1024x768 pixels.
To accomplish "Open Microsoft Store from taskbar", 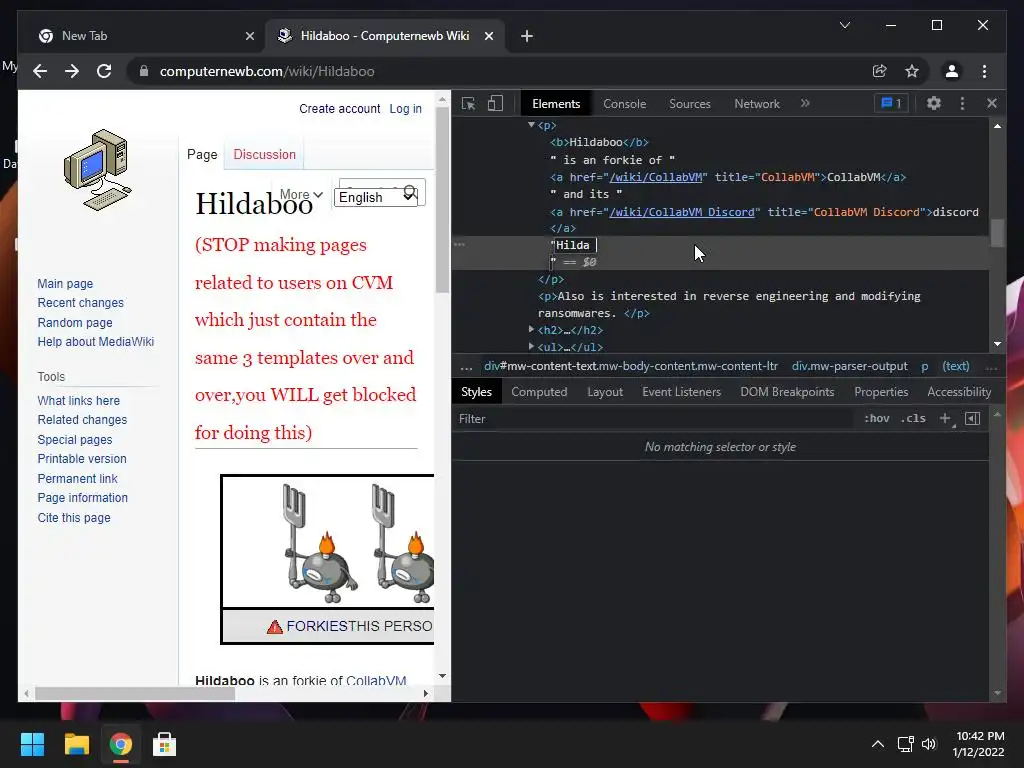I will [x=164, y=744].
